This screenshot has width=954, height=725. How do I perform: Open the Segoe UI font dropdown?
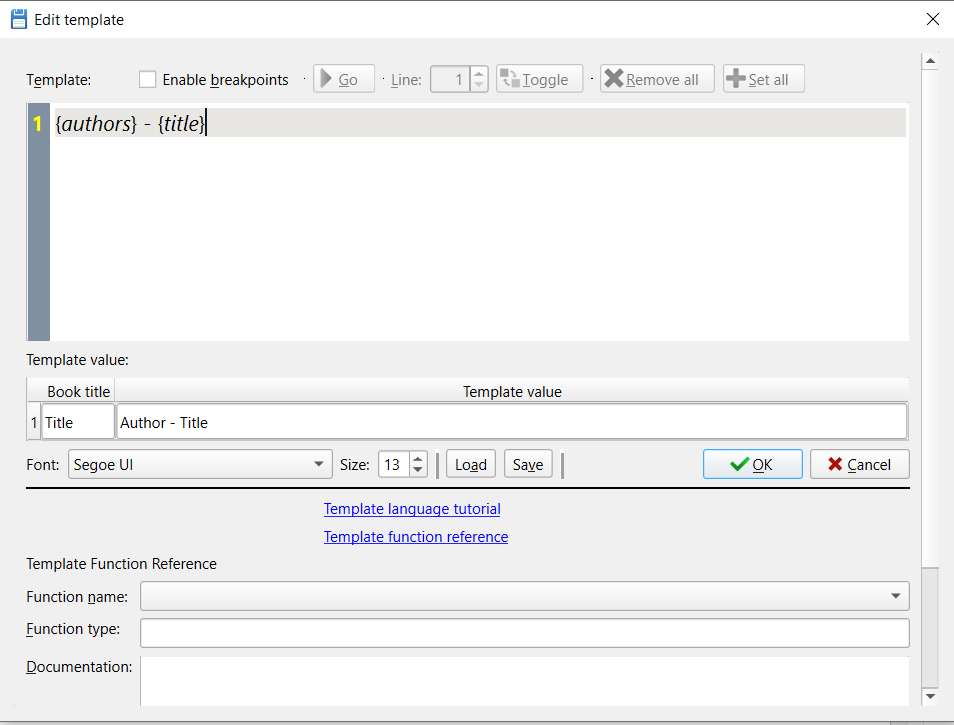(200, 465)
